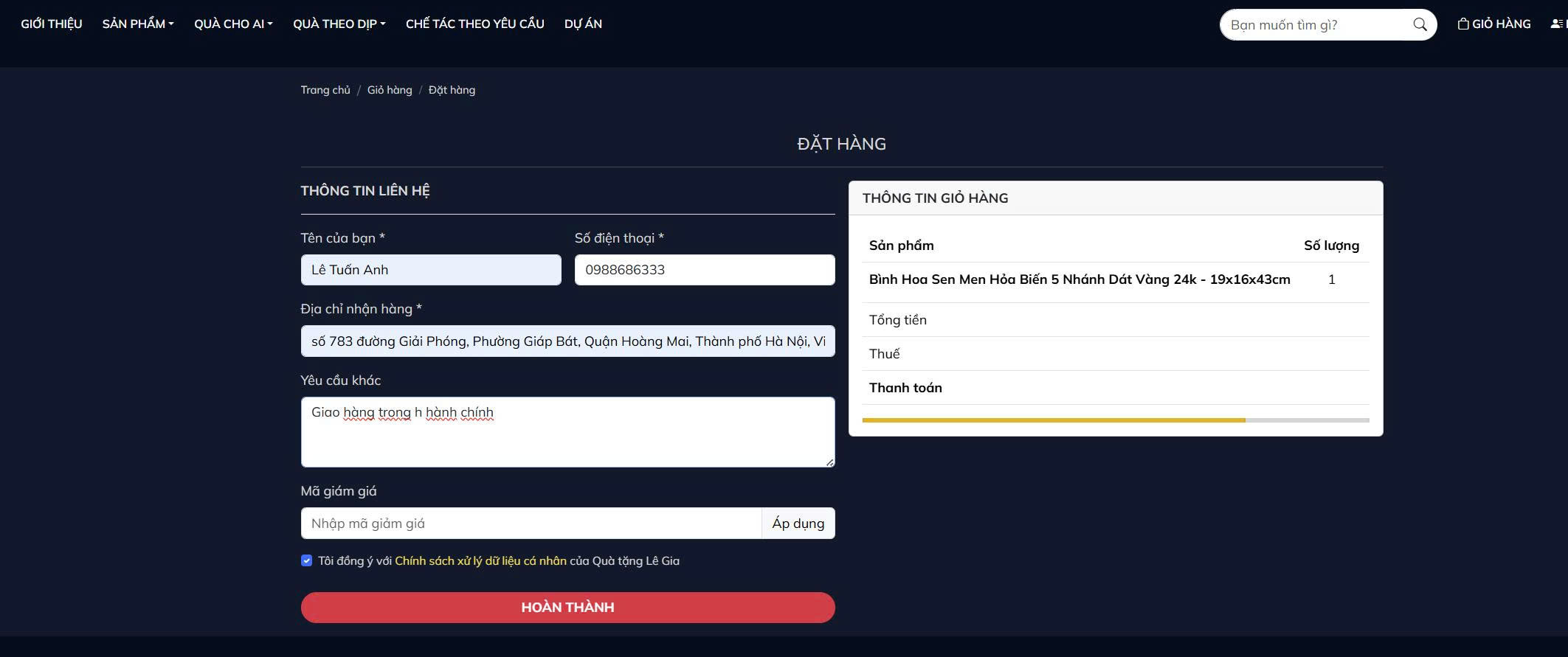The height and width of the screenshot is (657, 1568).
Task: Click the Địa chỉ nhận hàng address field
Action: [x=567, y=341]
